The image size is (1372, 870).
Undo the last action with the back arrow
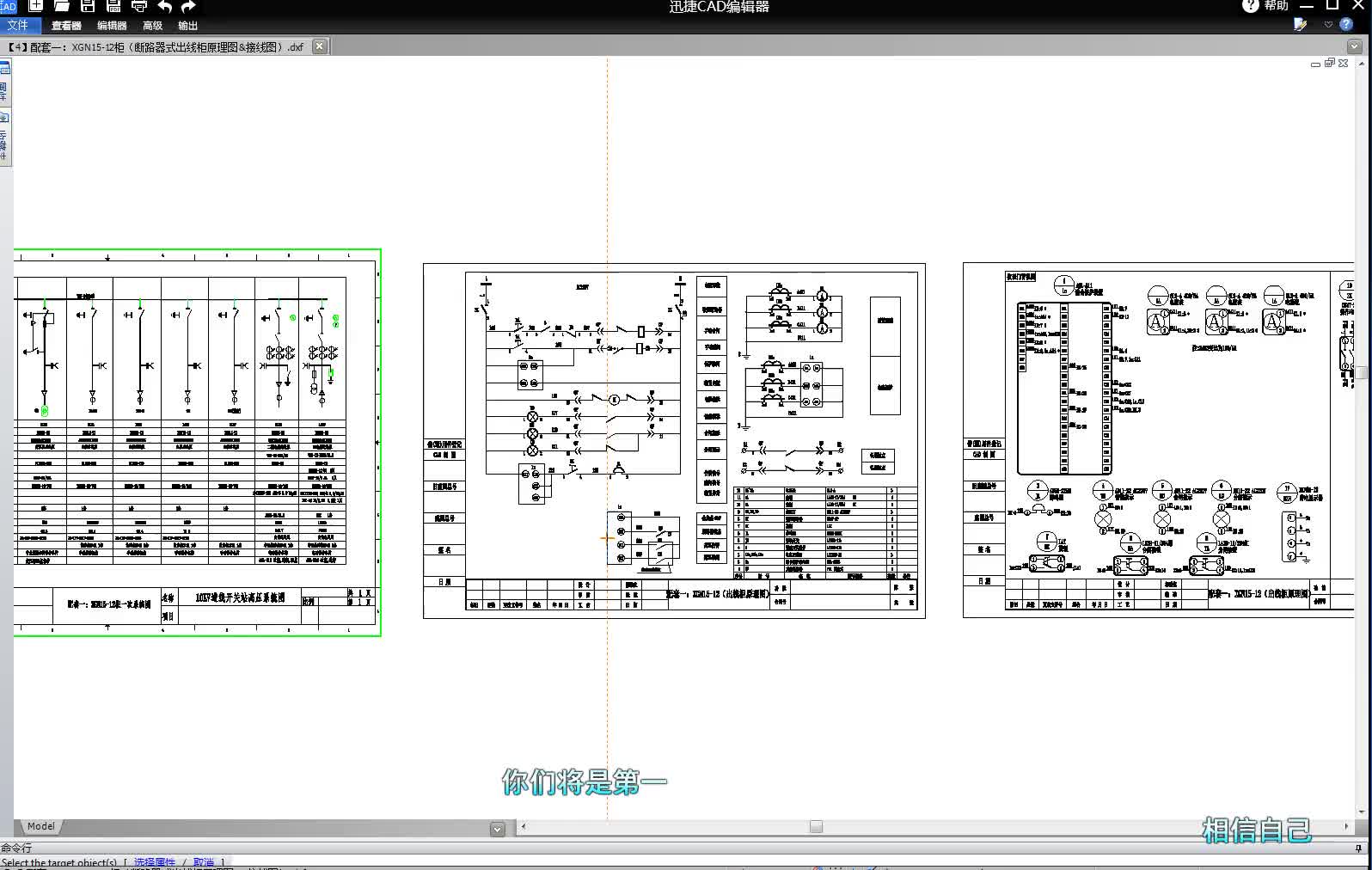(x=165, y=6)
